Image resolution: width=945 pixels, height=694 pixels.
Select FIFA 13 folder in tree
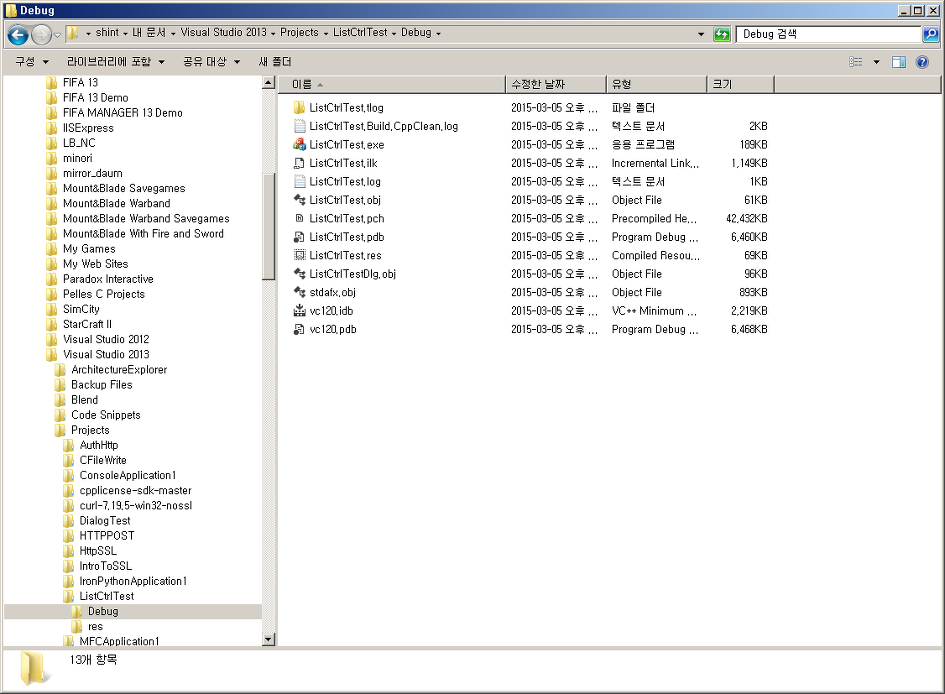[80, 83]
